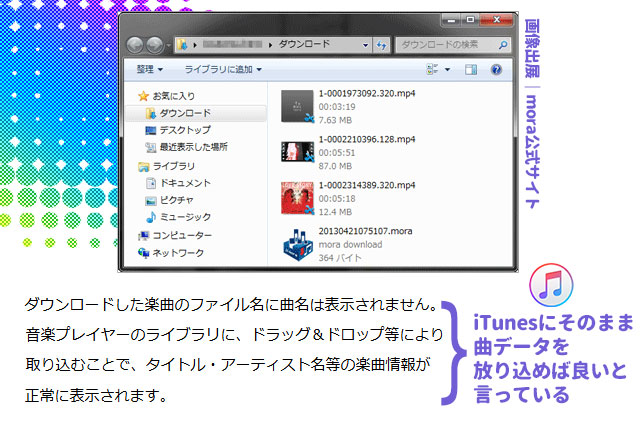Screen dimensions: 640x426
Task: Expand the address bar history dropdown
Action: 363,45
